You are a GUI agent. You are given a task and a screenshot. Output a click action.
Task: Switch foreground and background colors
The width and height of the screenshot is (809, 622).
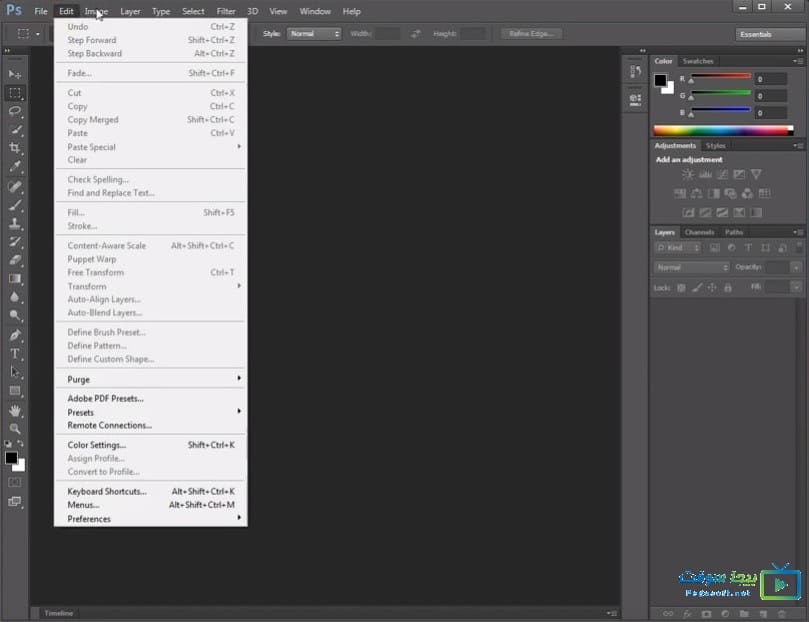click(x=20, y=444)
